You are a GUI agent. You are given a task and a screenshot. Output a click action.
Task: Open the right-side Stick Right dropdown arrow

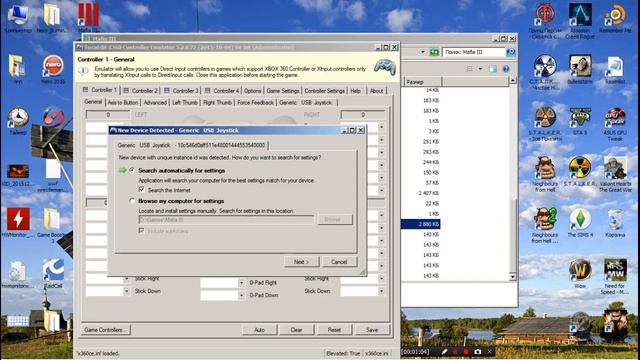pyautogui.click(x=382, y=278)
